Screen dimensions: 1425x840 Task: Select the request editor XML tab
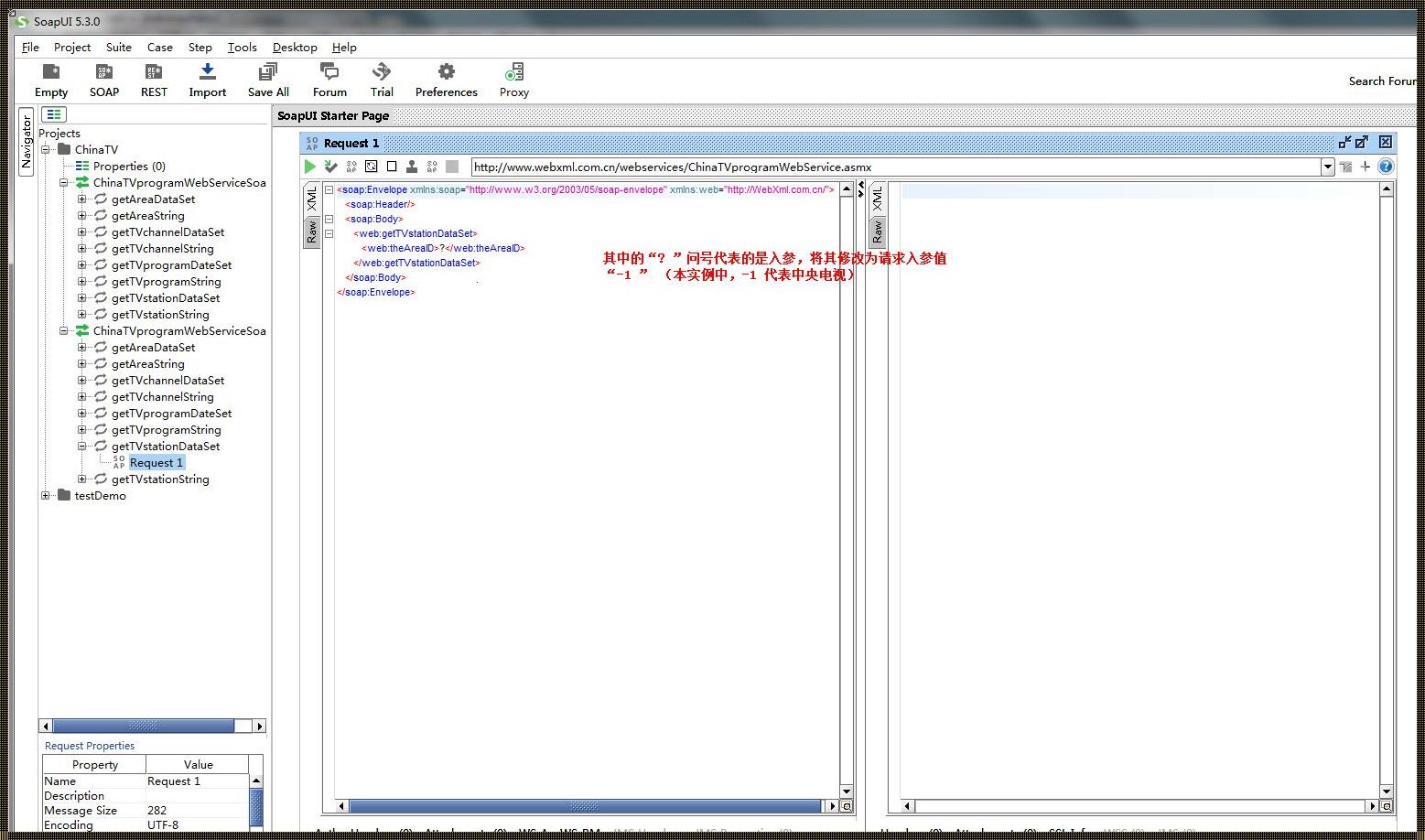point(312,199)
